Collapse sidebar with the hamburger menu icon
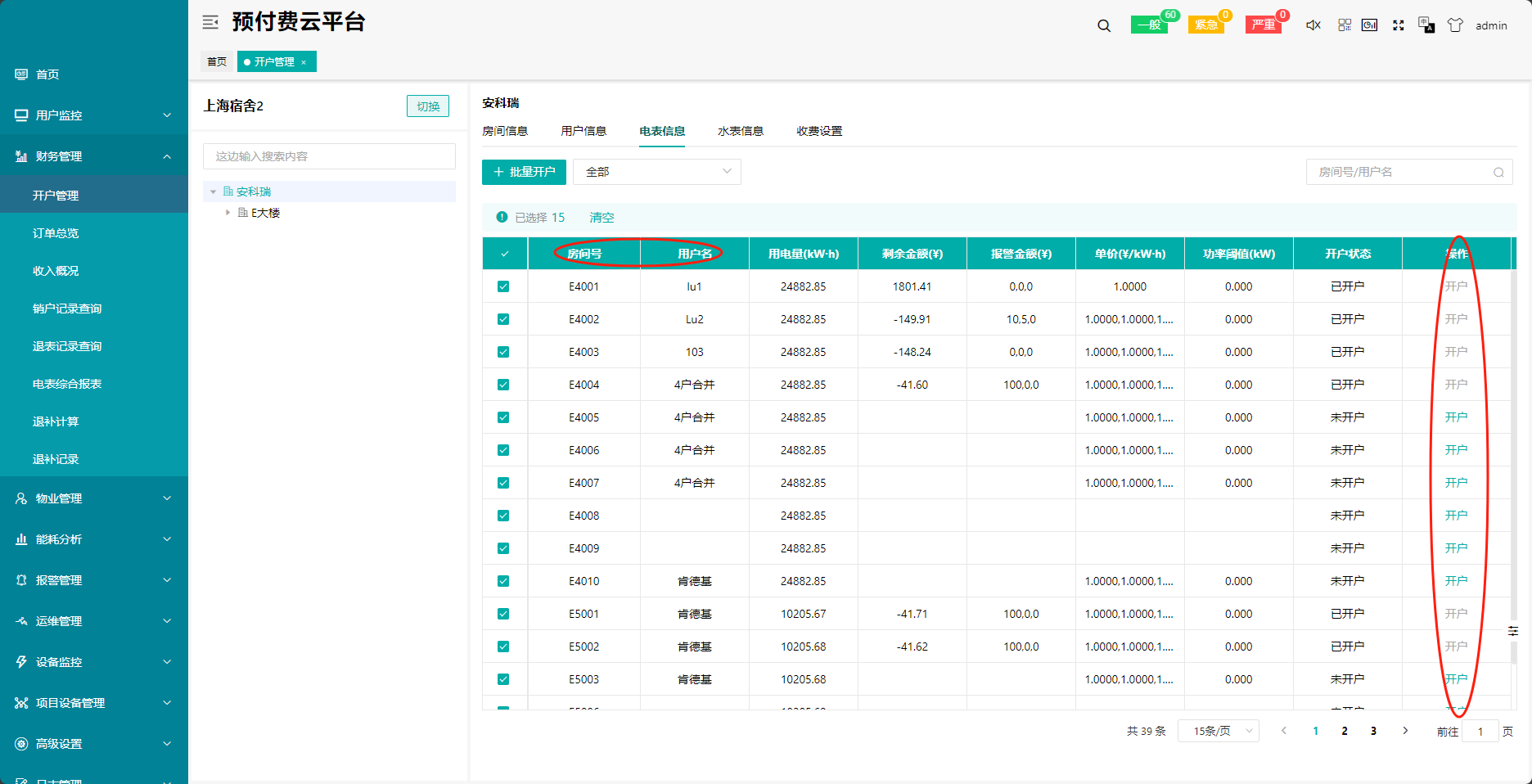This screenshot has width=1532, height=784. click(210, 22)
